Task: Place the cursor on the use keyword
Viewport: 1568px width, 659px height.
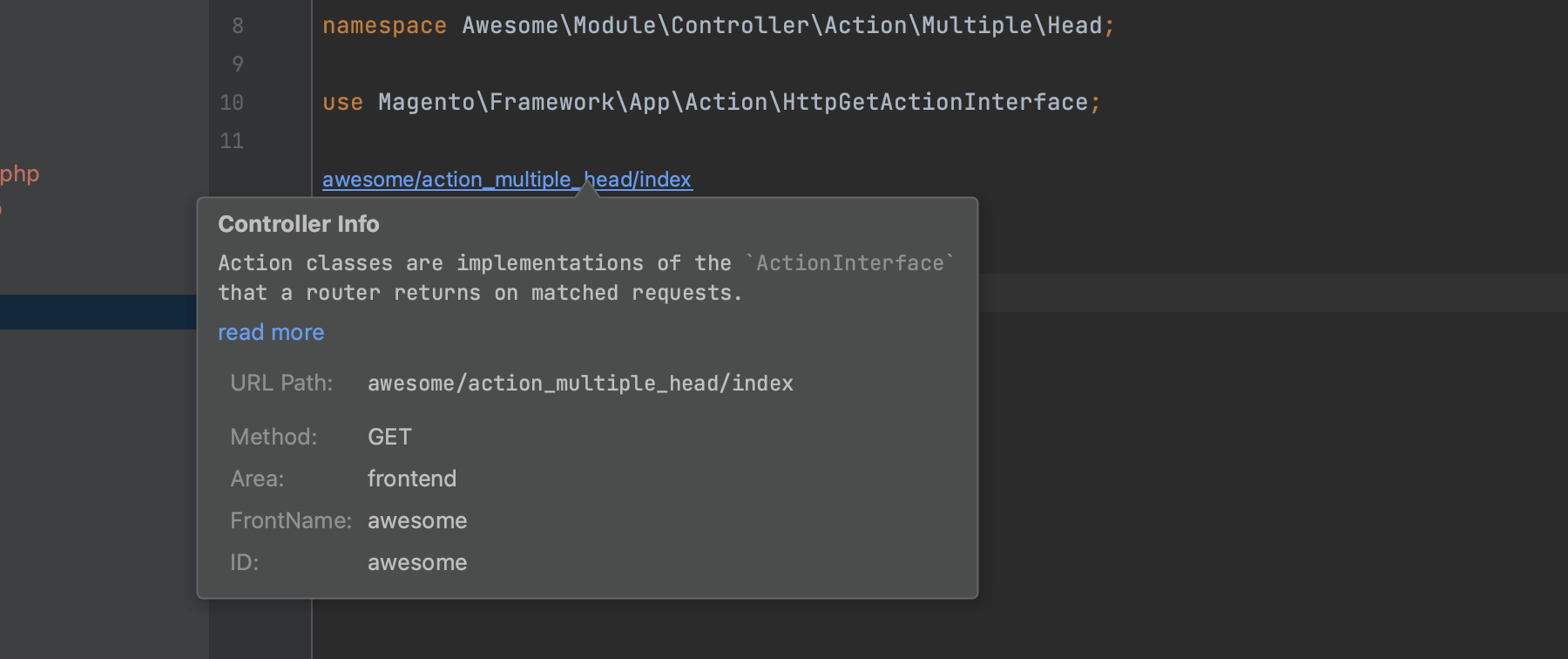Action: click(x=342, y=103)
